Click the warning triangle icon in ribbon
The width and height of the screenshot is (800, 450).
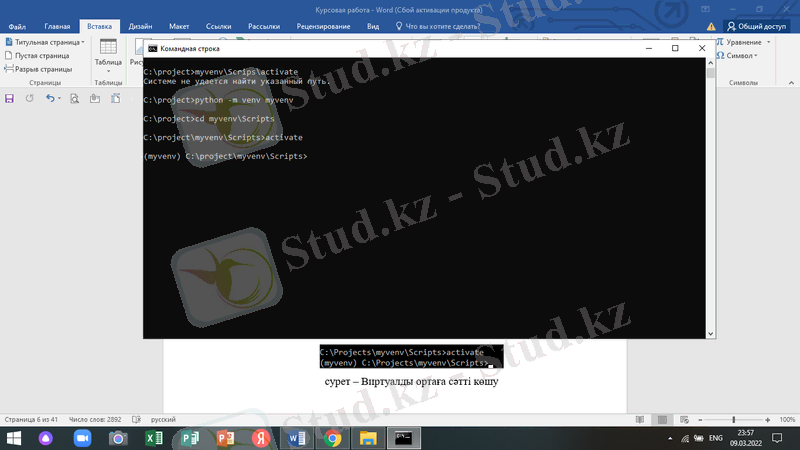[710, 27]
